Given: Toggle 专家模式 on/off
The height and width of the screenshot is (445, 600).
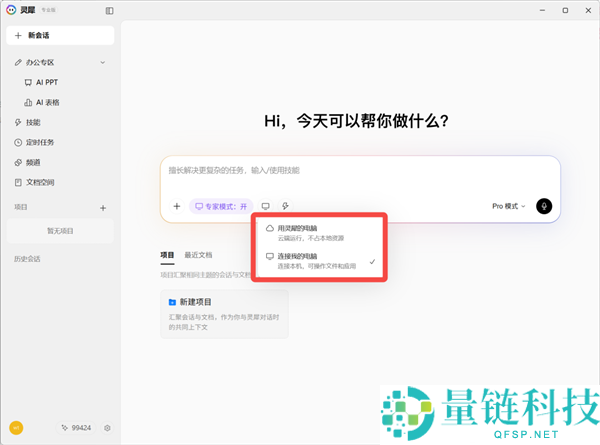Looking at the screenshot, I should tap(221, 206).
